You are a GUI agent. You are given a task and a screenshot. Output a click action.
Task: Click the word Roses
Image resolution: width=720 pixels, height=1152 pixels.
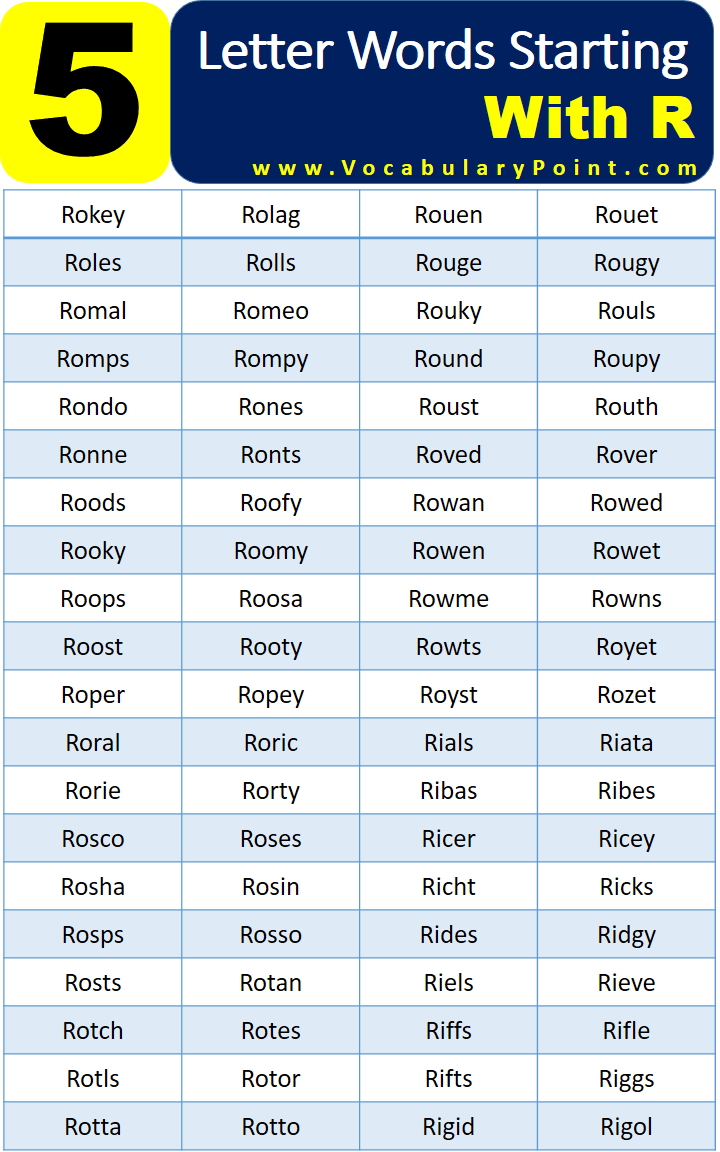[x=271, y=838]
